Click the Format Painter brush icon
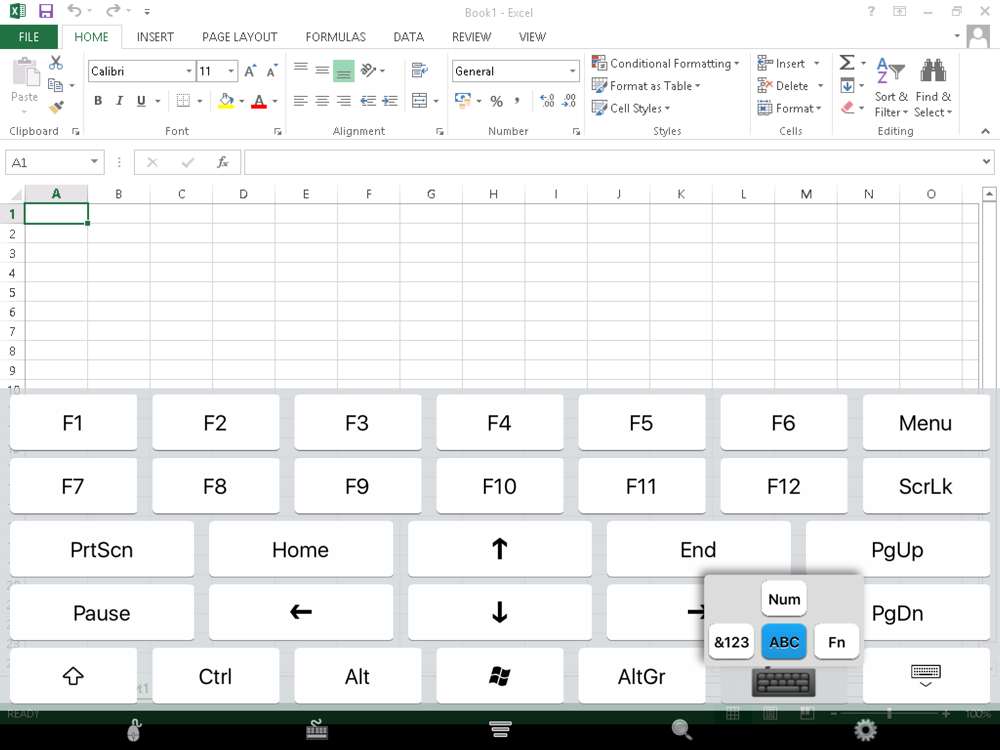This screenshot has height=750, width=1000. pos(56,107)
